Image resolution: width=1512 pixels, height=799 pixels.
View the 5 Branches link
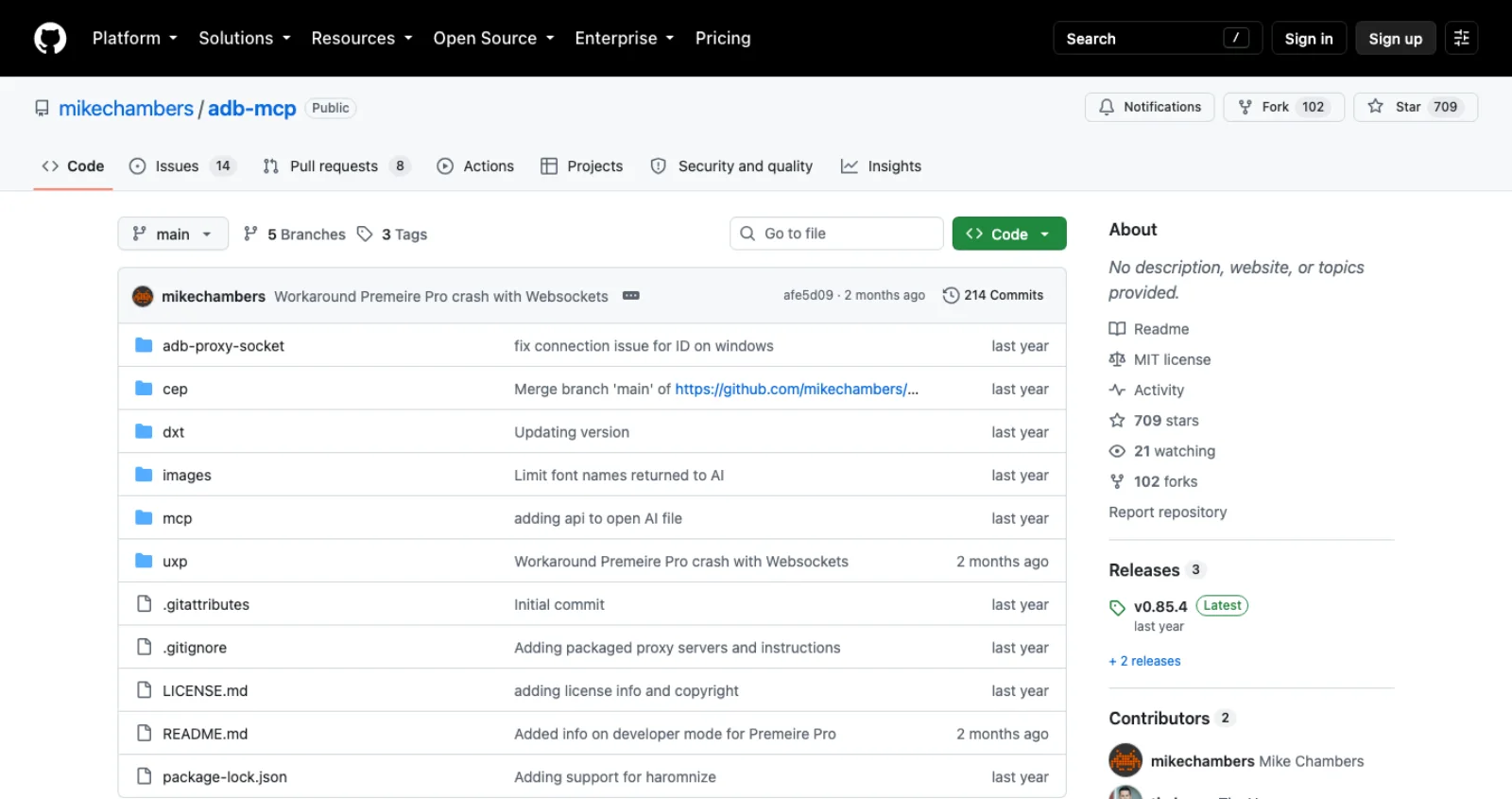click(x=295, y=234)
